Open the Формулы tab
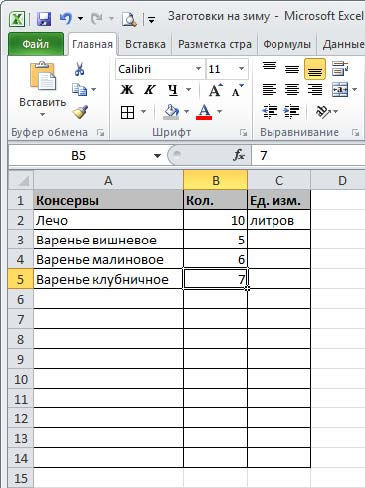Screen dimensions: 365x488 (287, 44)
